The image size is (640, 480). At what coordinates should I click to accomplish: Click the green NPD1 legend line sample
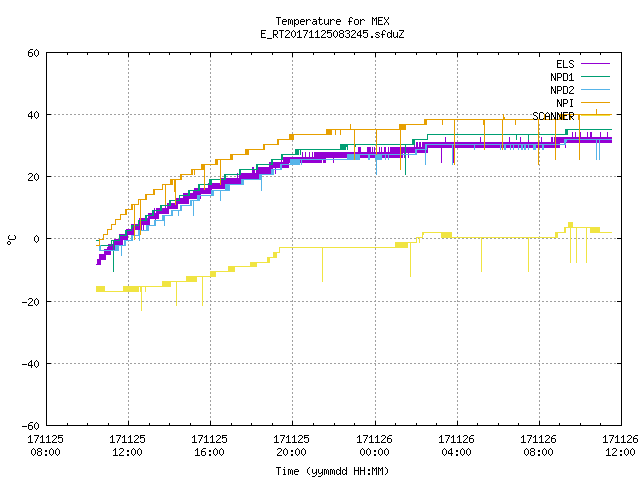click(x=596, y=77)
